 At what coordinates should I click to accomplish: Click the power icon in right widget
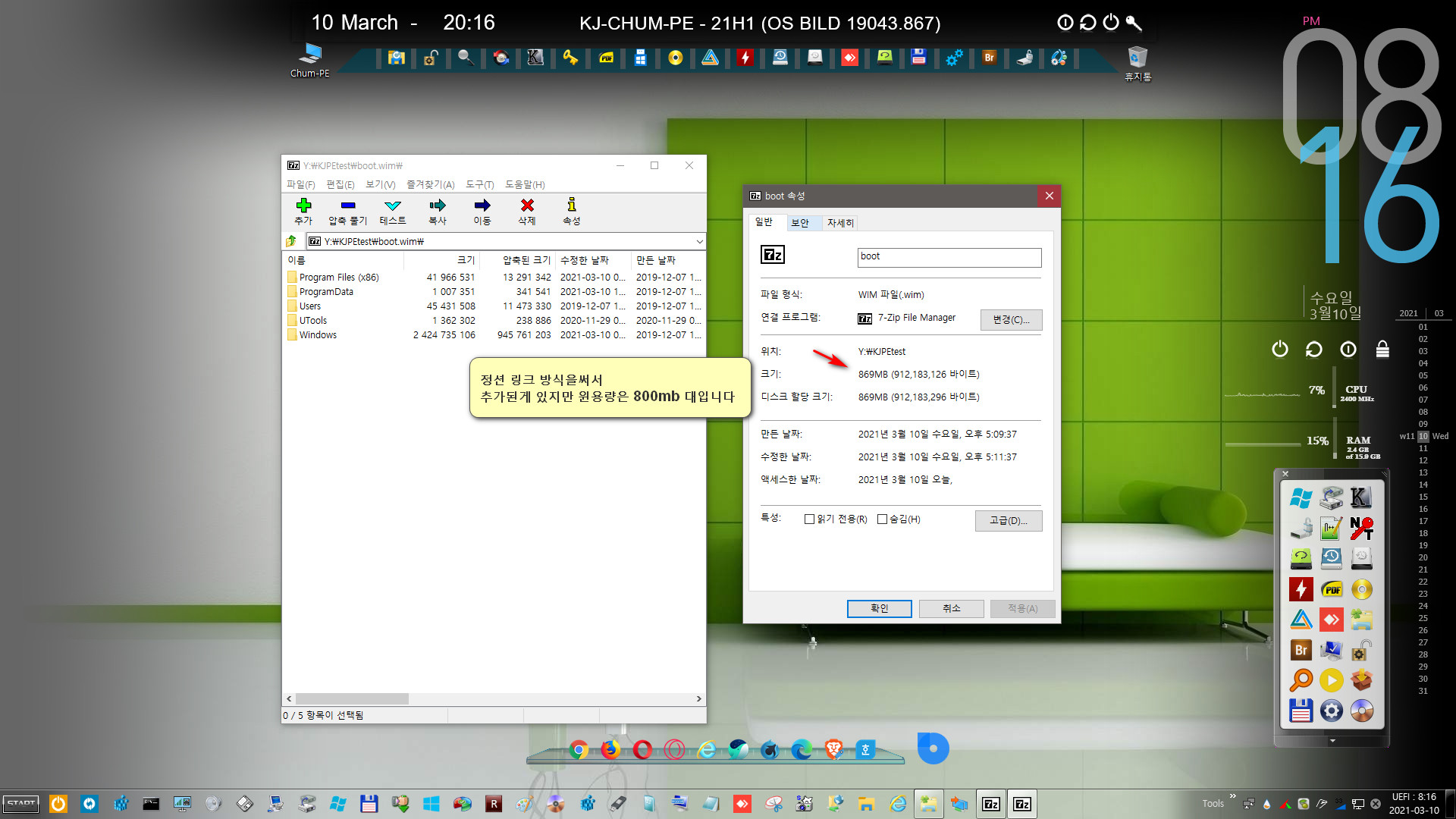1280,349
